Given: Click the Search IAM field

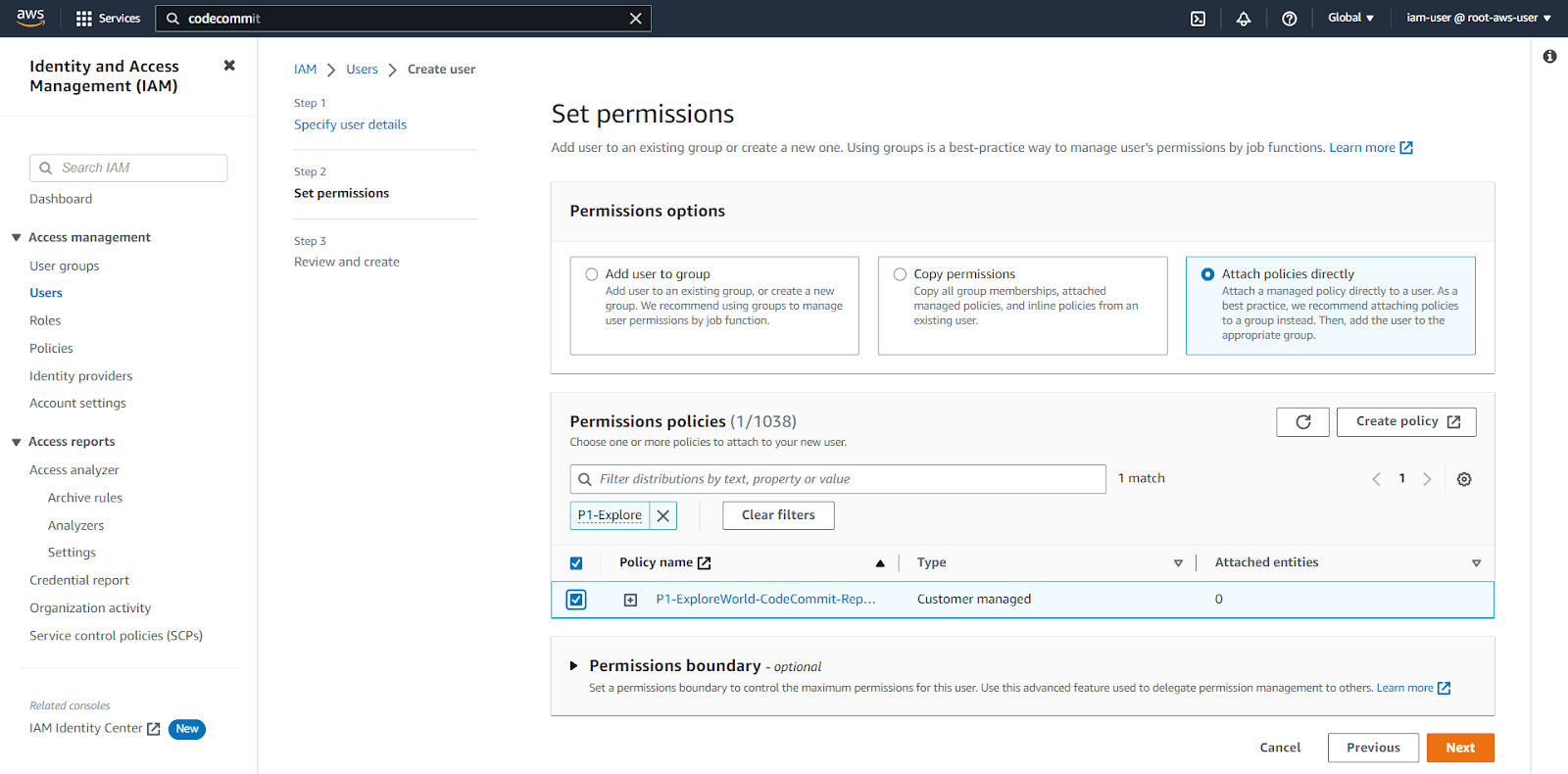Looking at the screenshot, I should (x=128, y=168).
